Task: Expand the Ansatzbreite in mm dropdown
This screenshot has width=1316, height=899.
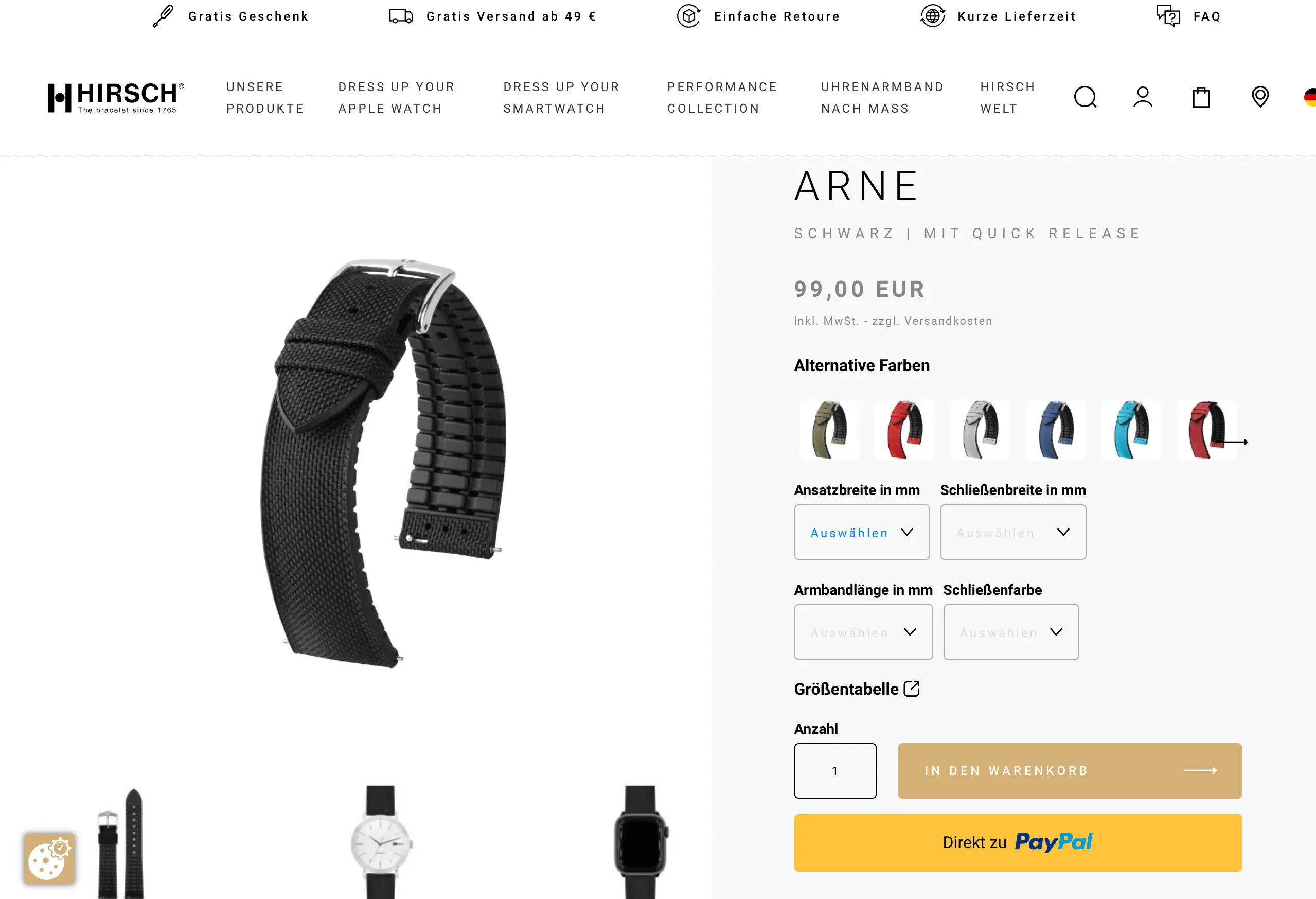Action: click(x=862, y=532)
